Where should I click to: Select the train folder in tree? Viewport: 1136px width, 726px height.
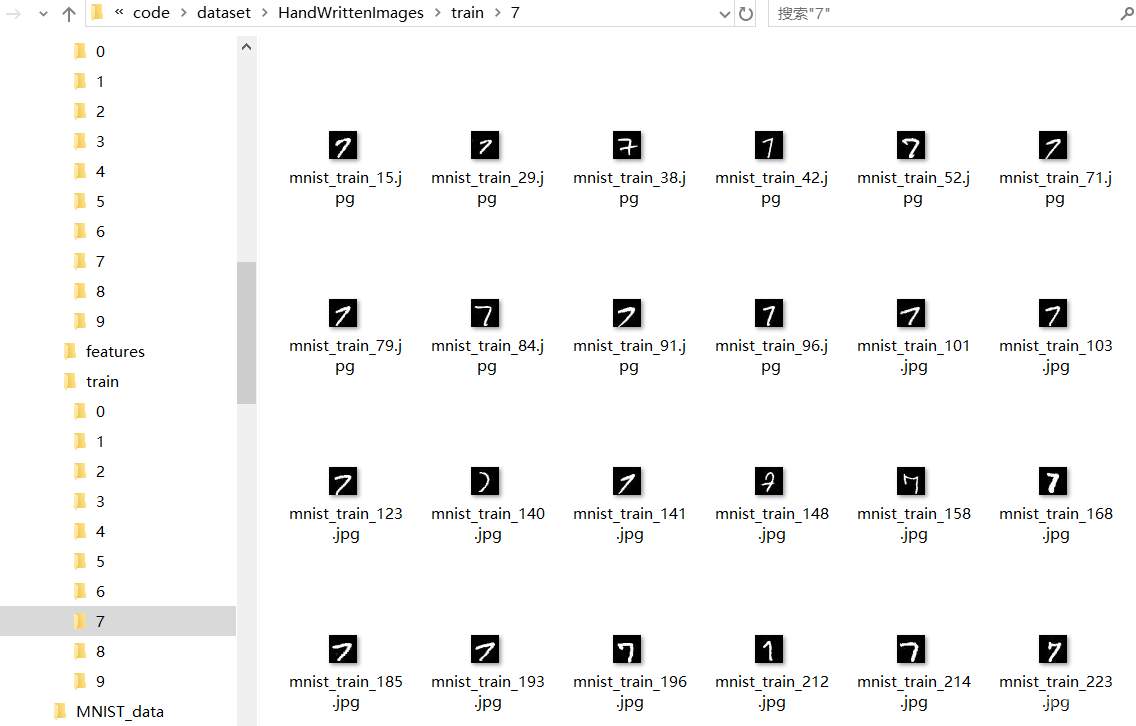(102, 381)
